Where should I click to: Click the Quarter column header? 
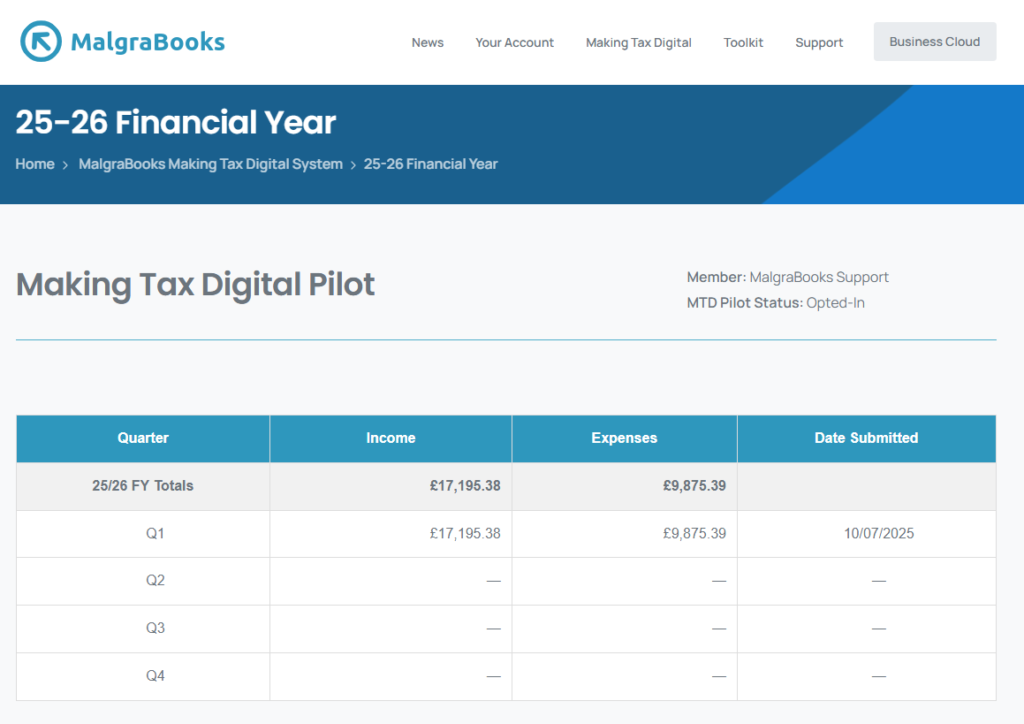[143, 438]
